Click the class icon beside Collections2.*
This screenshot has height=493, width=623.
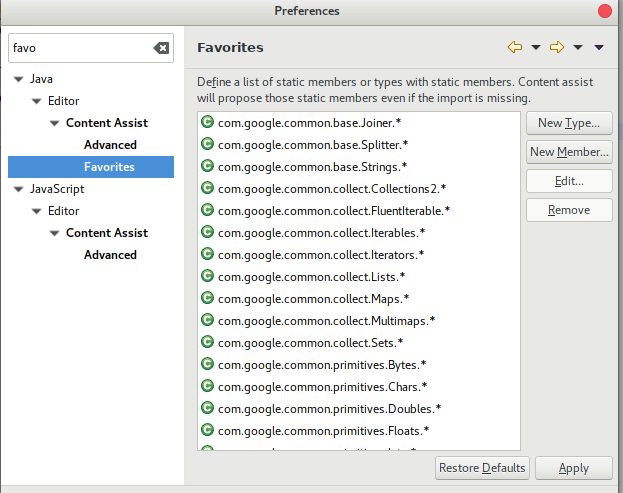point(207,188)
